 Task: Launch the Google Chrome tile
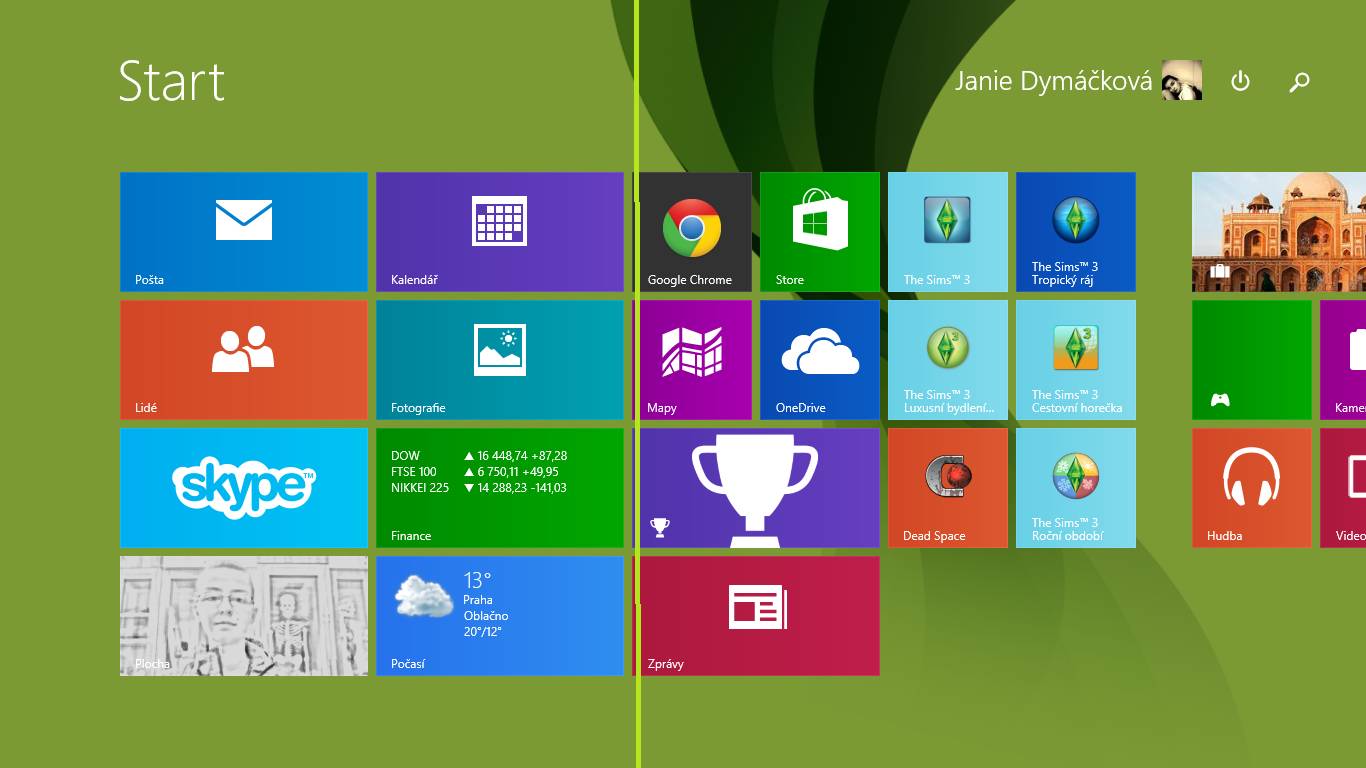(x=692, y=232)
